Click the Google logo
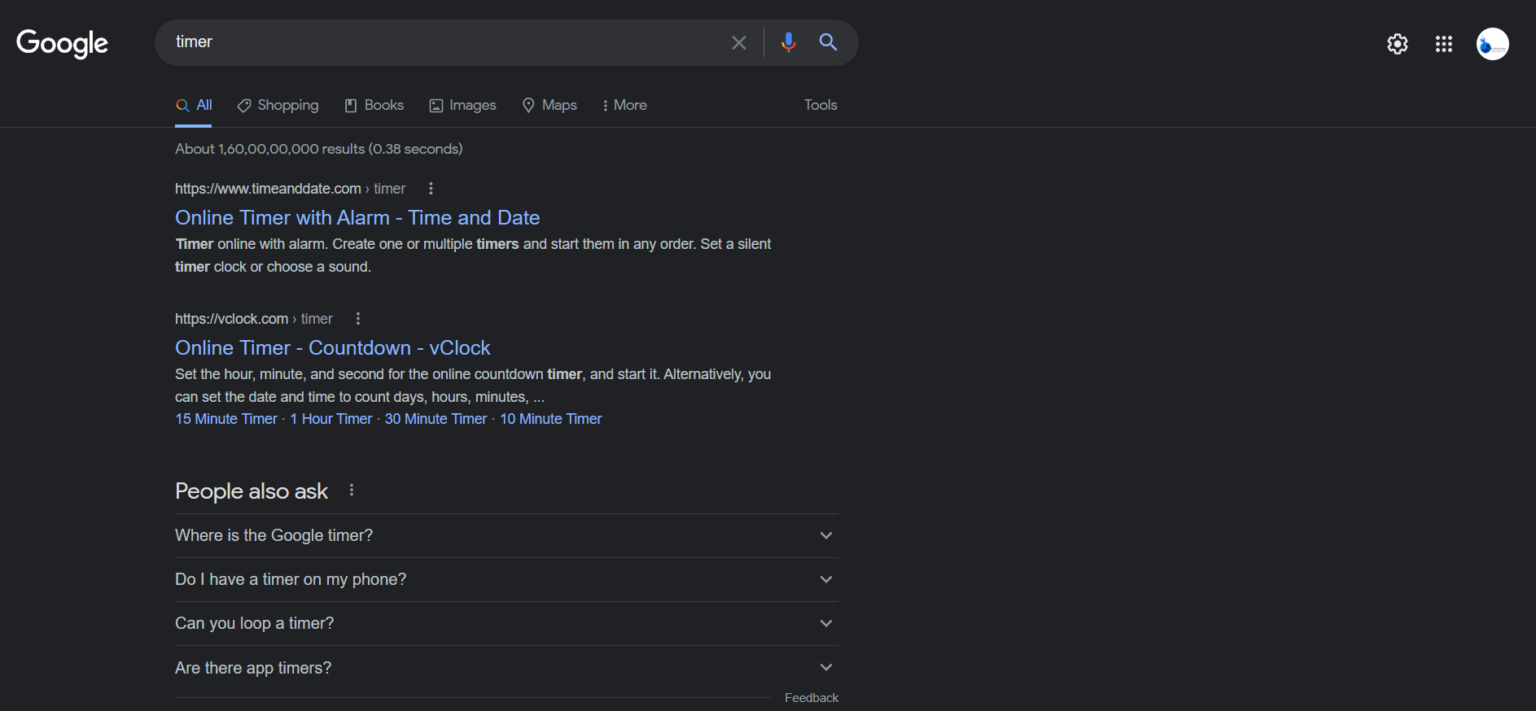This screenshot has width=1536, height=711. point(61,43)
